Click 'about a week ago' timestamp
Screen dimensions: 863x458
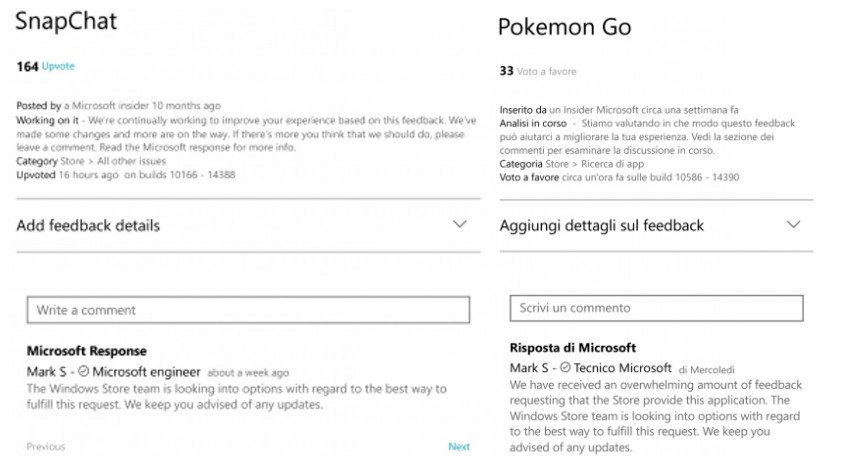pos(248,373)
